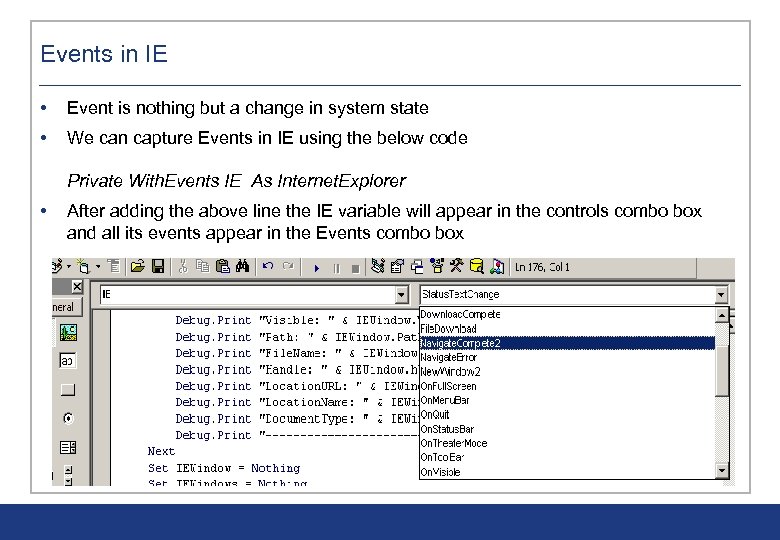Select the CommandButton control in toolbox
The width and height of the screenshot is (780, 540).
tap(68, 389)
